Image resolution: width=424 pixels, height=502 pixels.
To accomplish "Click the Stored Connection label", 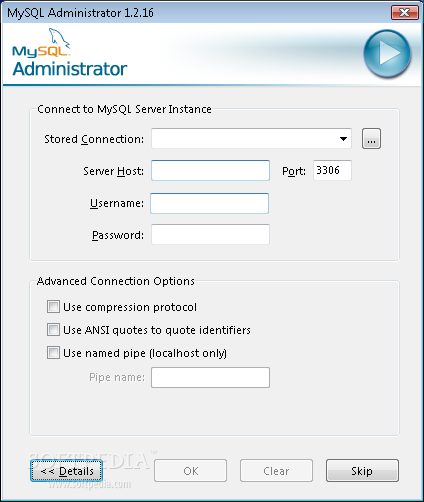I will 94,139.
